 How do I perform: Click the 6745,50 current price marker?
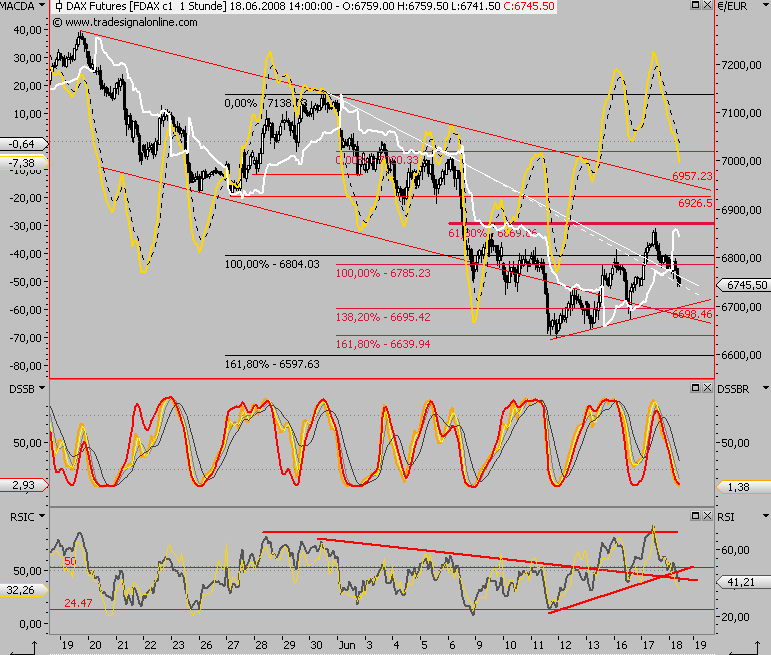(743, 285)
